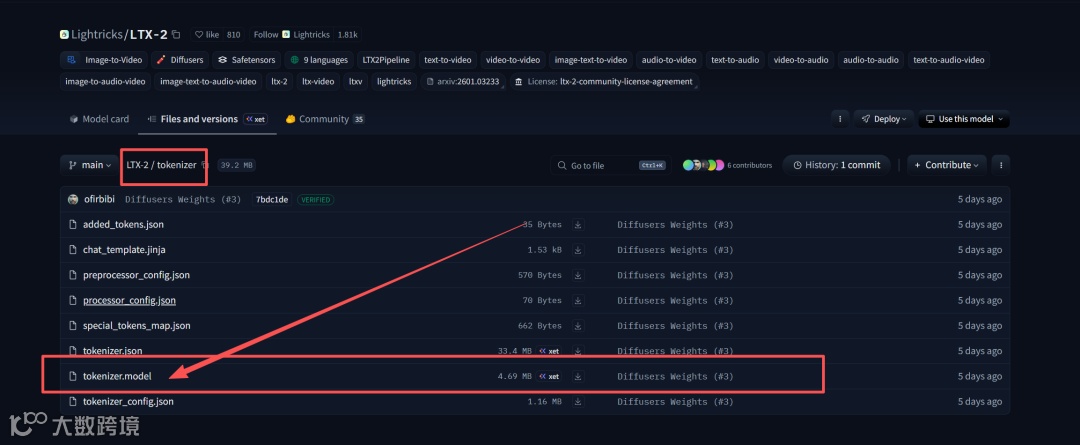Open the preprocessor_config.json file
Viewport: 1080px width, 445px height.
click(136, 275)
